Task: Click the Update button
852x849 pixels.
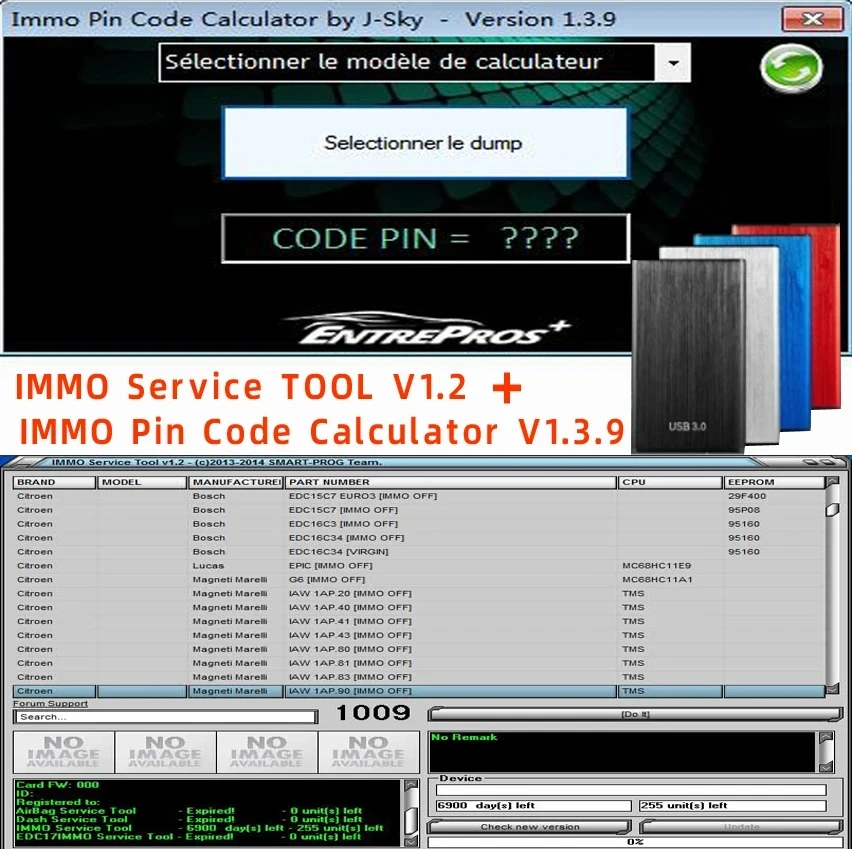Action: 741,827
